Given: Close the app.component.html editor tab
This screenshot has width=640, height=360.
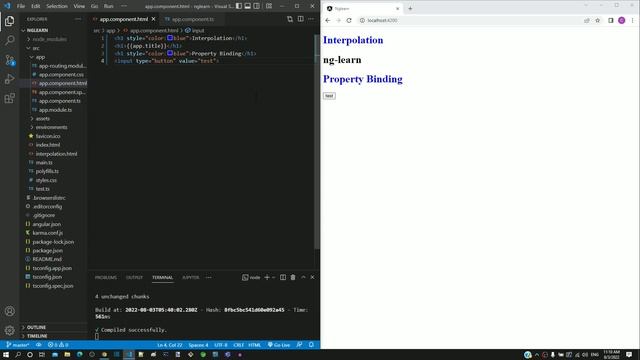Looking at the screenshot, I should (x=153, y=19).
